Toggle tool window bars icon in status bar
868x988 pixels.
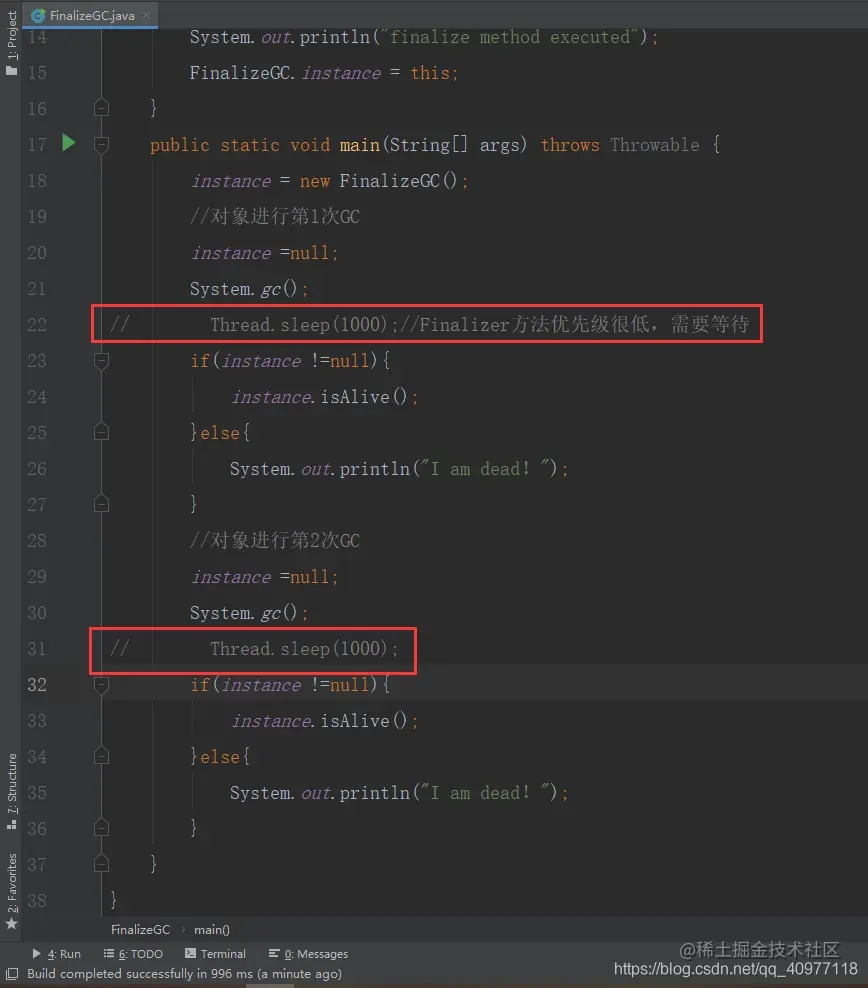(x=12, y=974)
